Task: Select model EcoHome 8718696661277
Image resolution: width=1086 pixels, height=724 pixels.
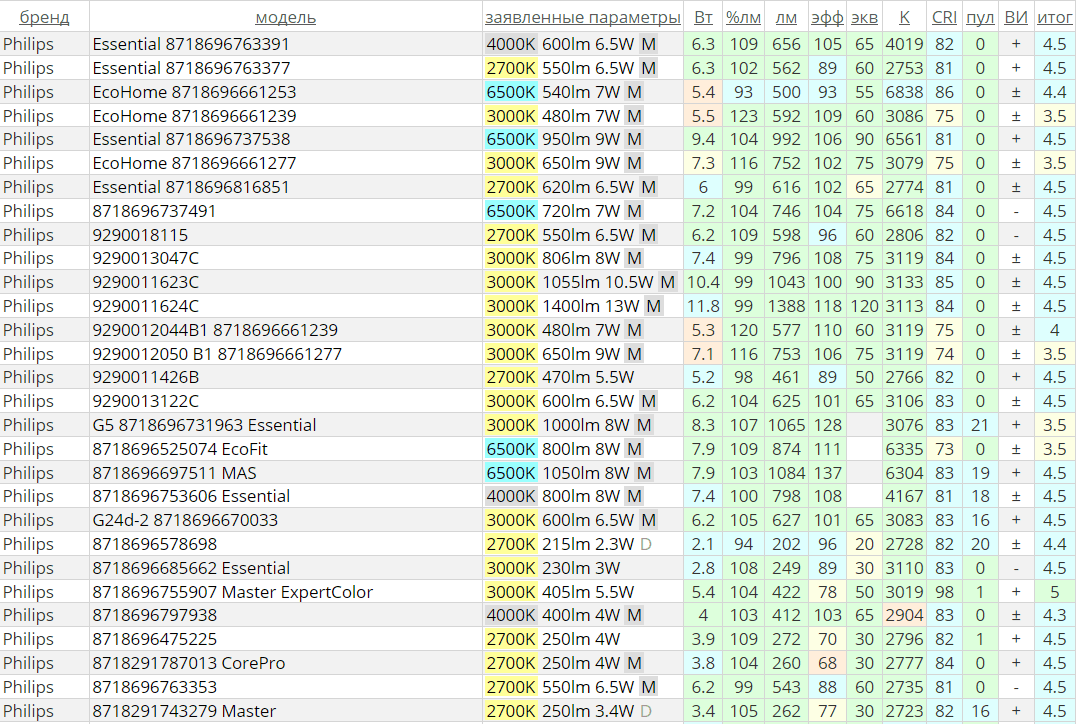Action: click(194, 164)
